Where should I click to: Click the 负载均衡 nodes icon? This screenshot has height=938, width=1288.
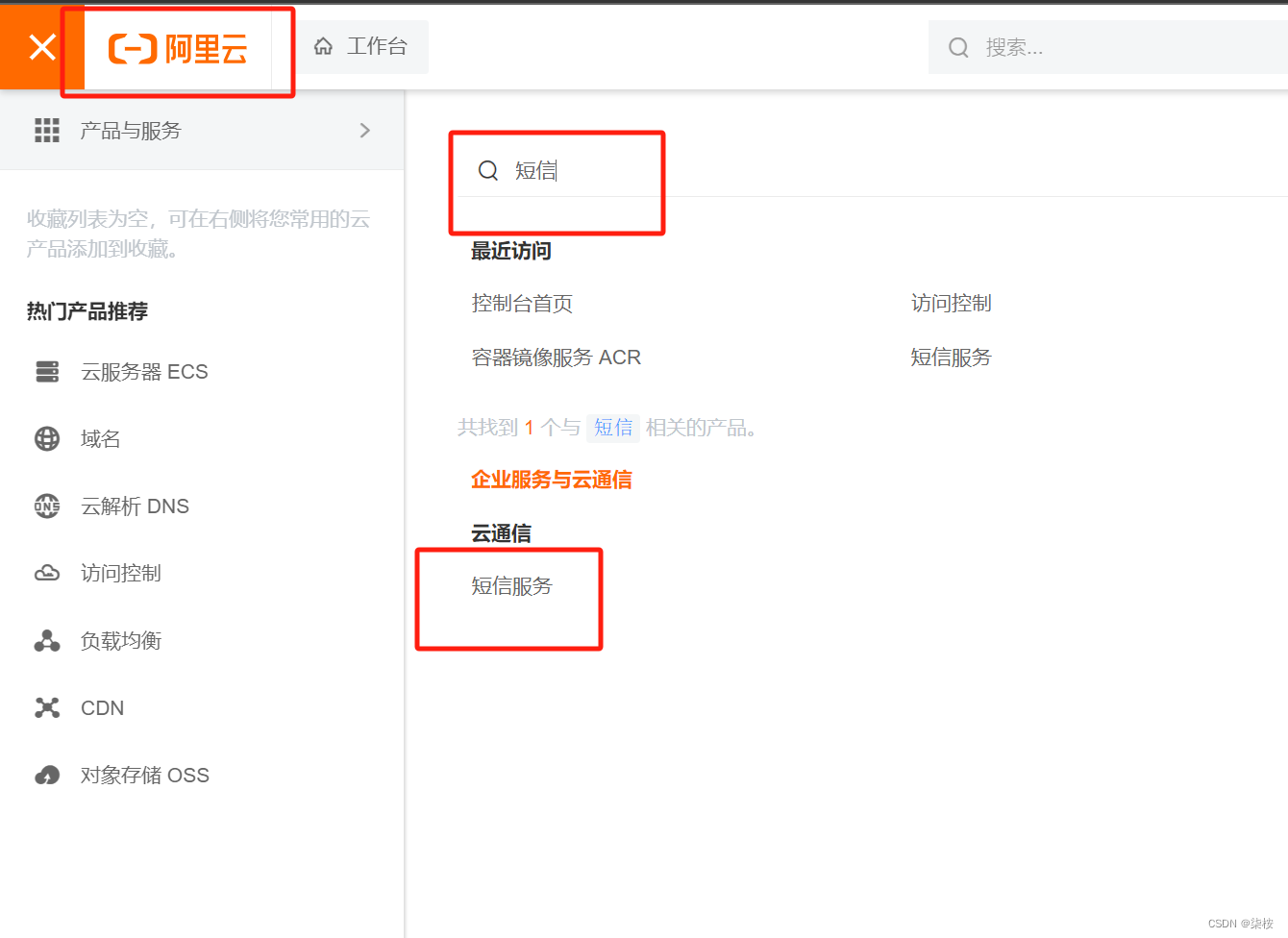point(47,641)
